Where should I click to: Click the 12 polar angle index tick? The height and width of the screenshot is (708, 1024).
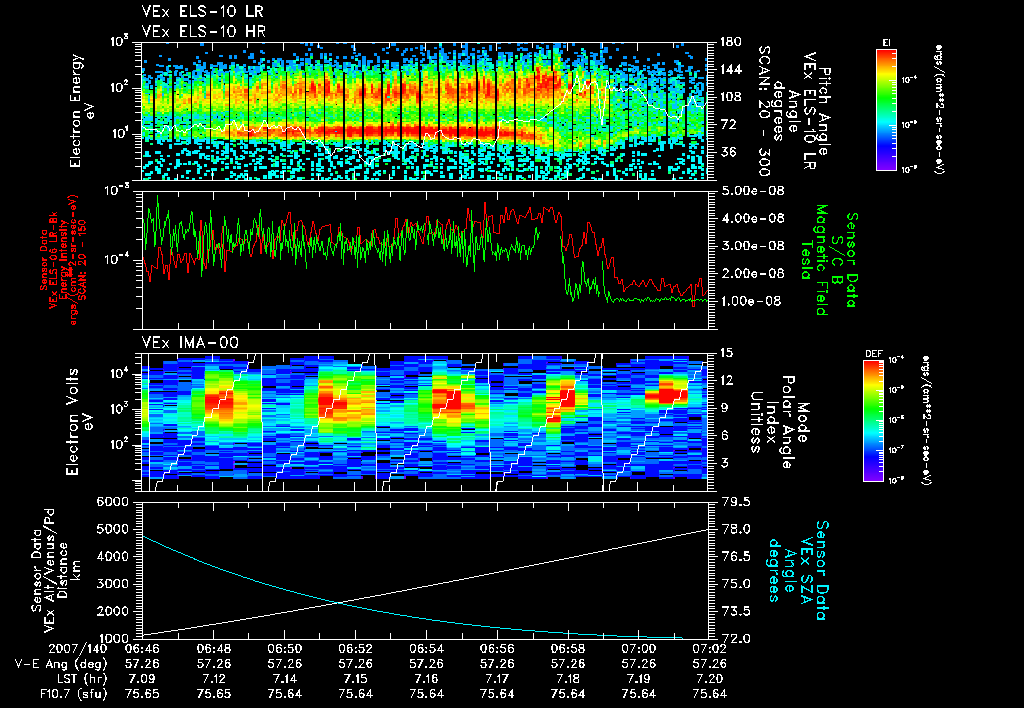point(726,380)
